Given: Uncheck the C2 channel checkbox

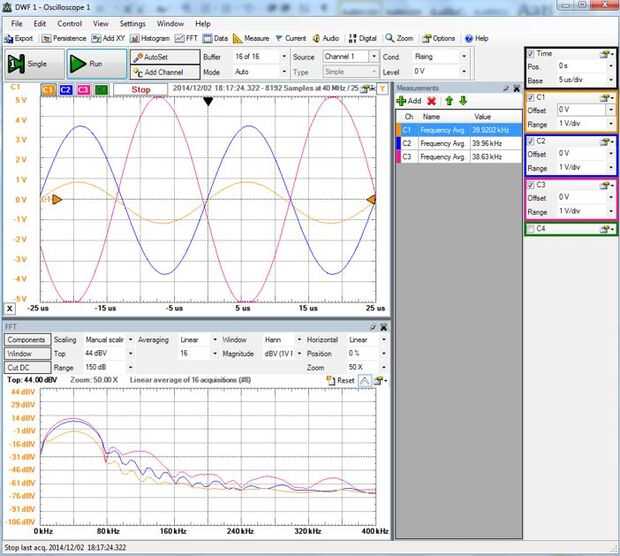Looking at the screenshot, I should click(531, 141).
